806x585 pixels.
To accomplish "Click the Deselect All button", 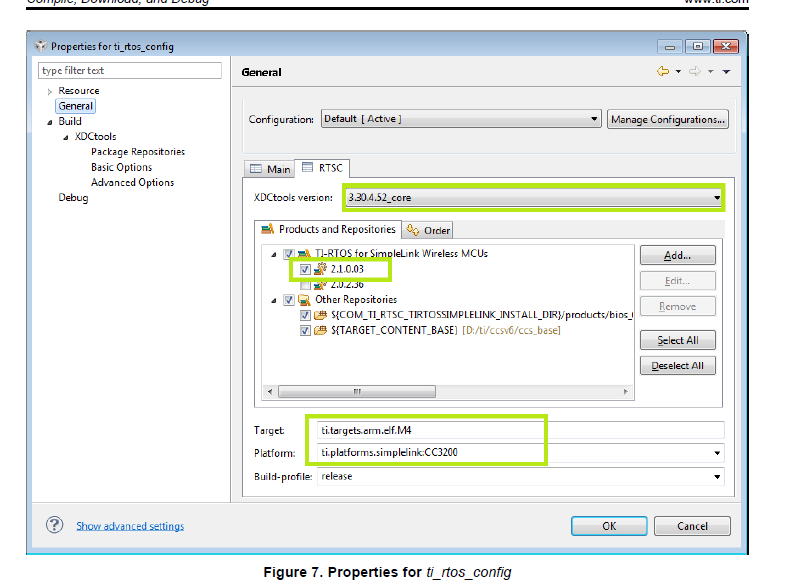I will pos(677,365).
